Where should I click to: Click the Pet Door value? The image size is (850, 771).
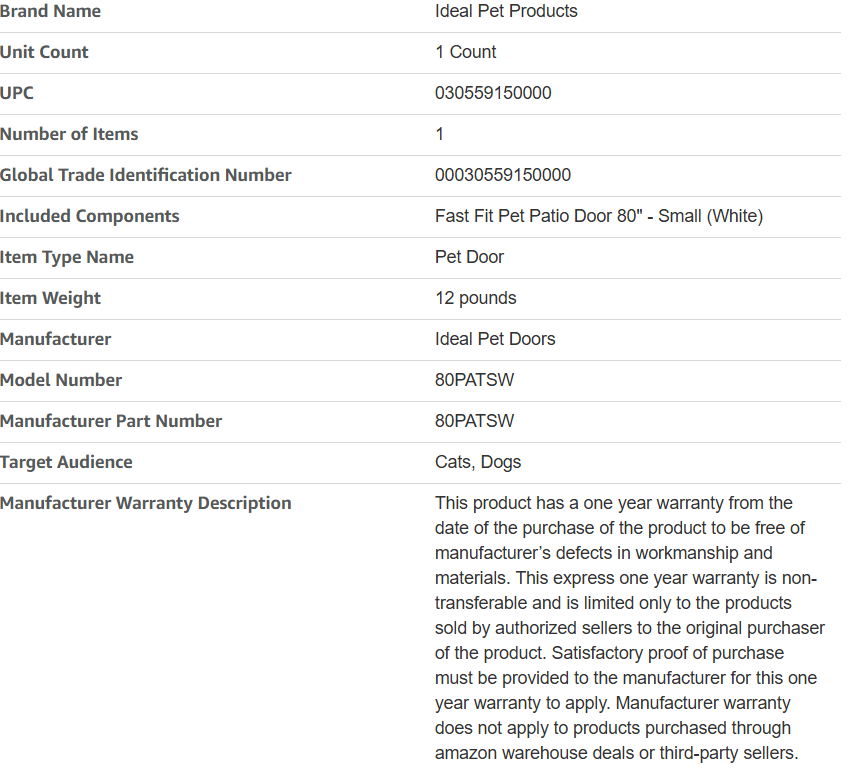coord(469,256)
